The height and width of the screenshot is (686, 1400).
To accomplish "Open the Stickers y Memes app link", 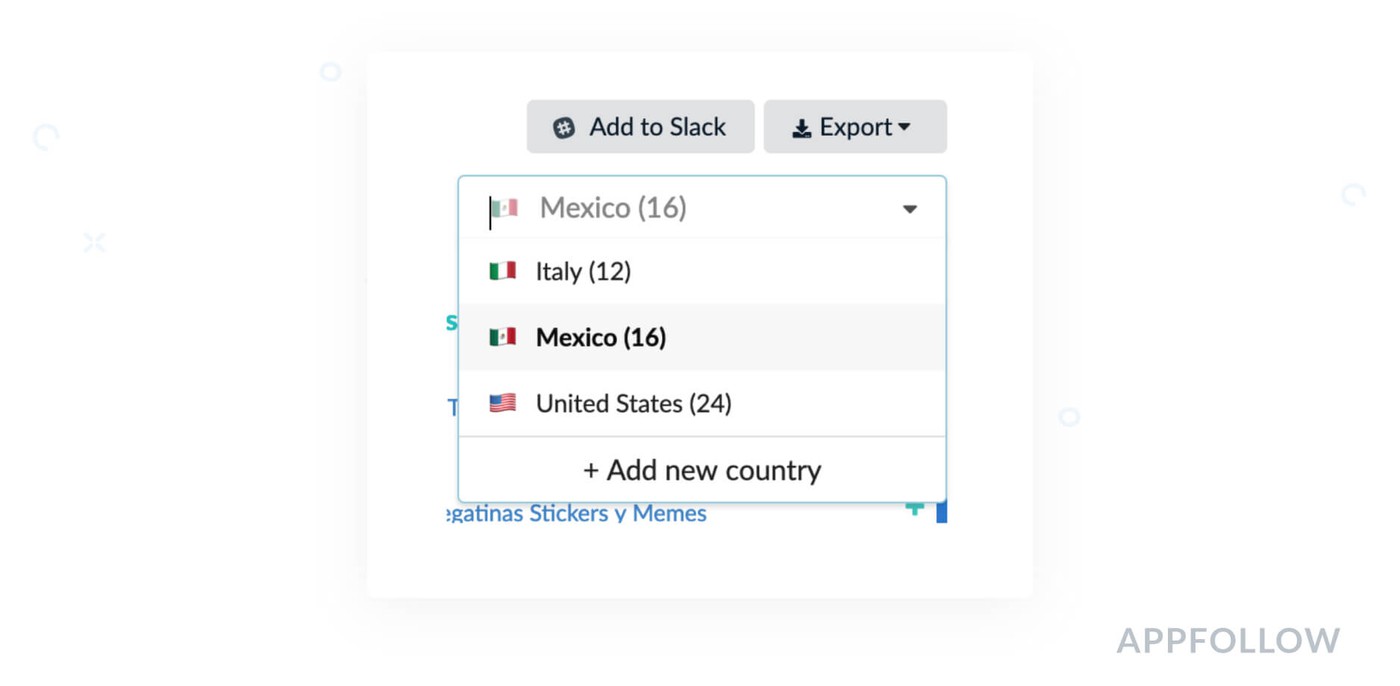I will coord(576,514).
